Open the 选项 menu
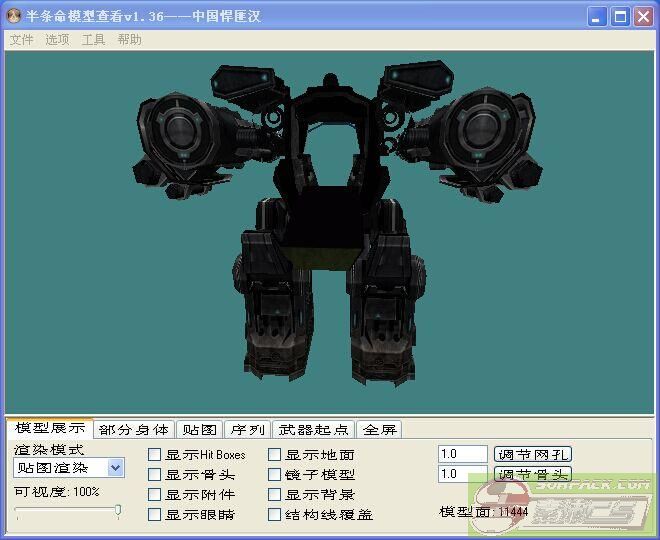 click(x=57, y=40)
